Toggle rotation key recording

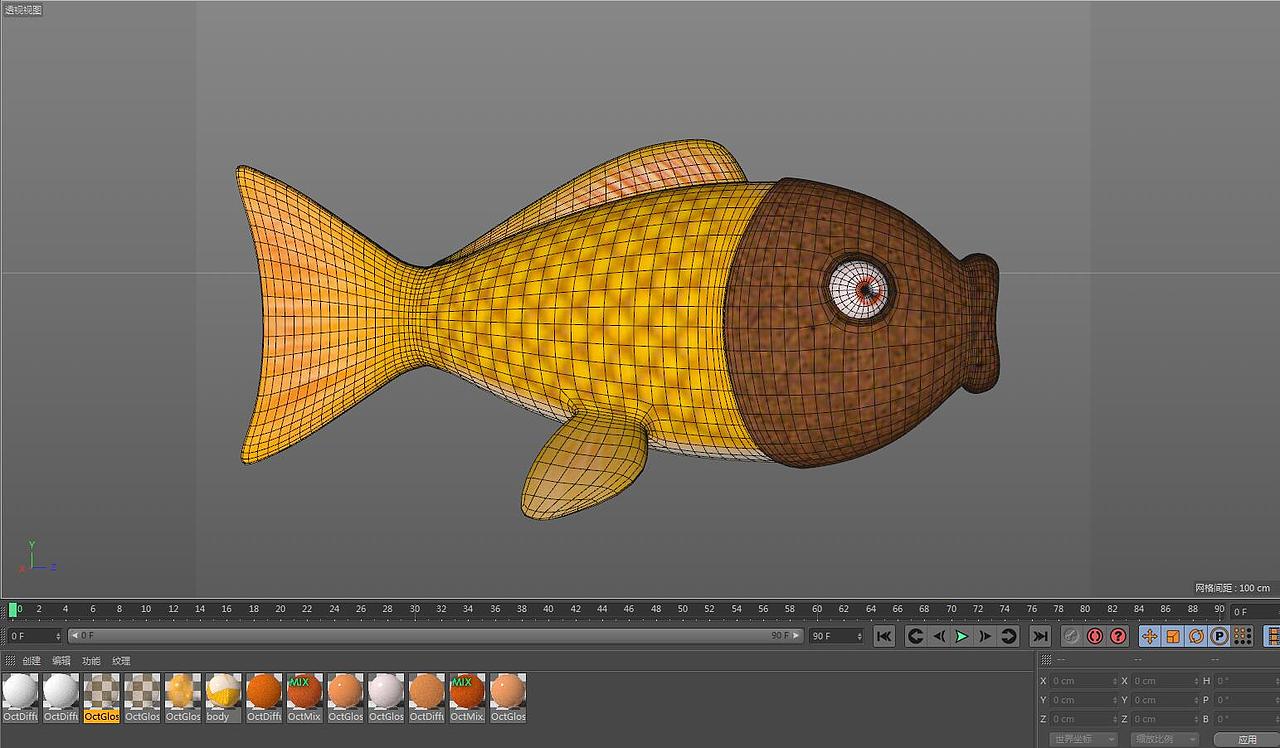1196,636
